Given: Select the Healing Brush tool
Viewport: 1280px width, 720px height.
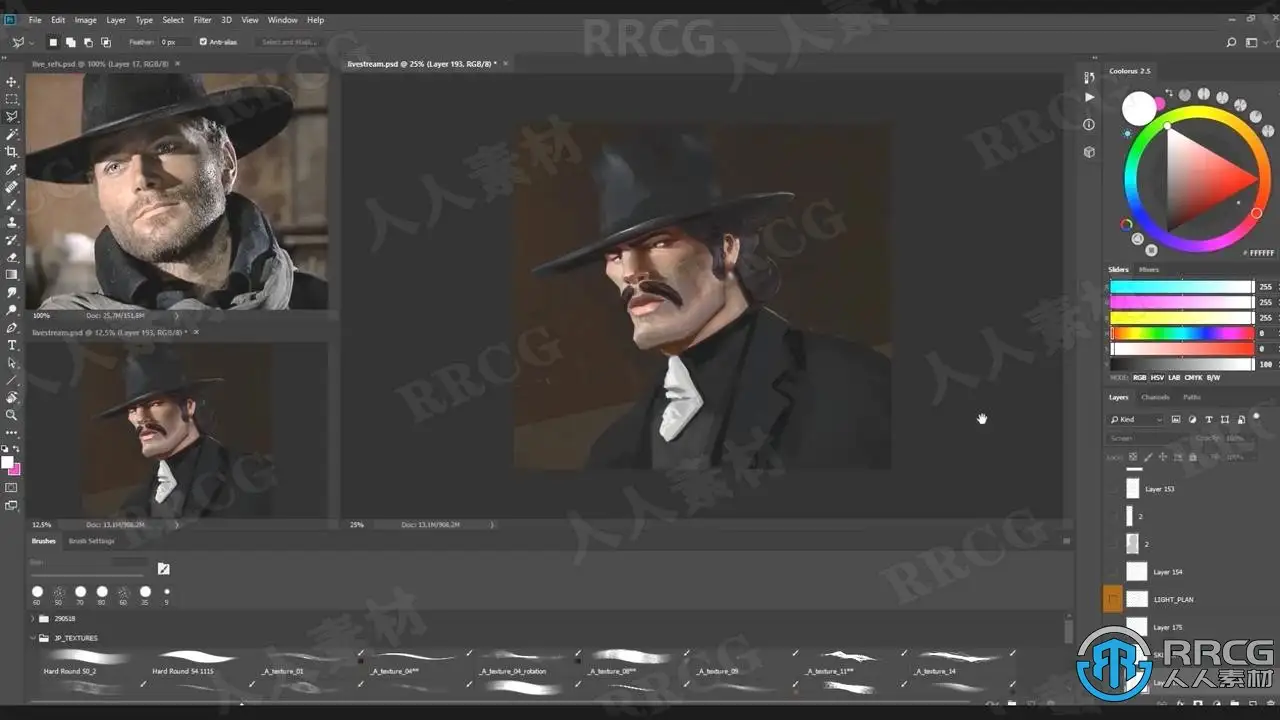Looking at the screenshot, I should [12, 187].
